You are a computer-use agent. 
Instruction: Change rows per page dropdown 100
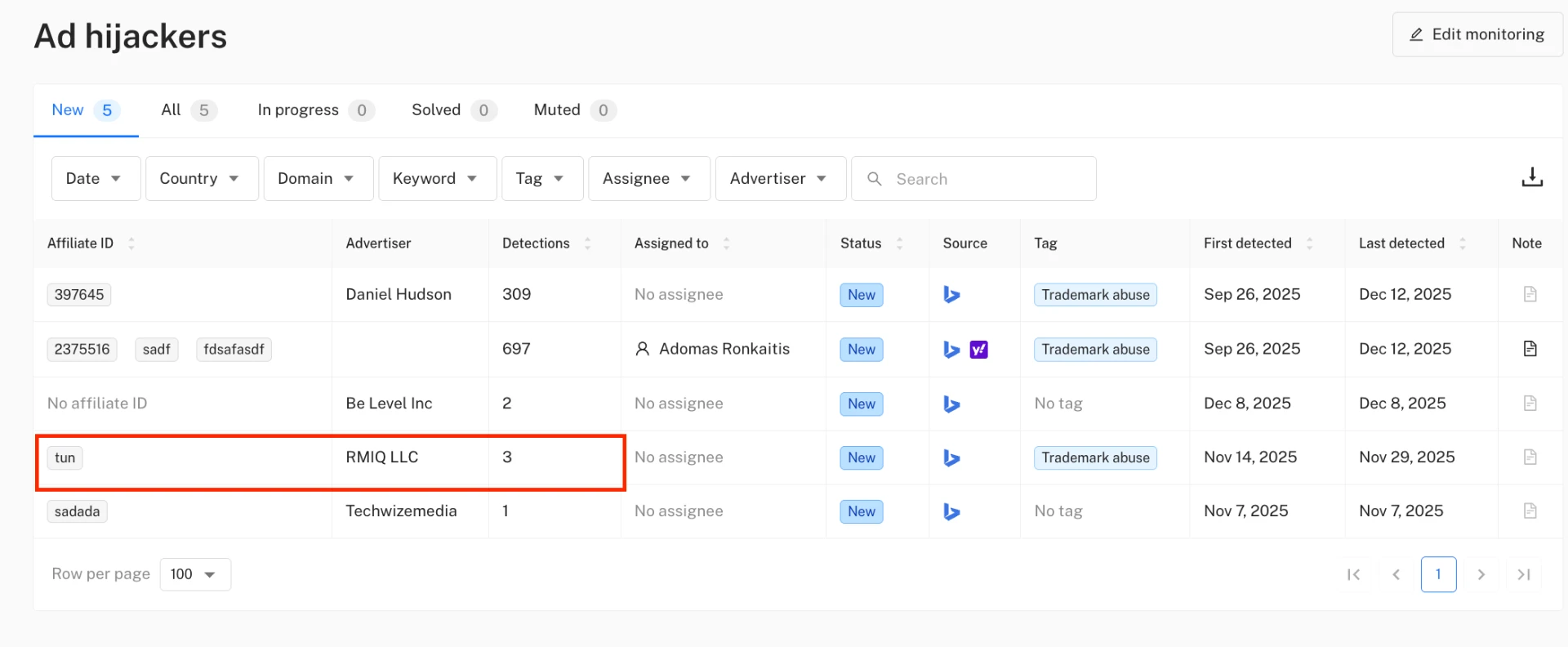[x=195, y=574]
